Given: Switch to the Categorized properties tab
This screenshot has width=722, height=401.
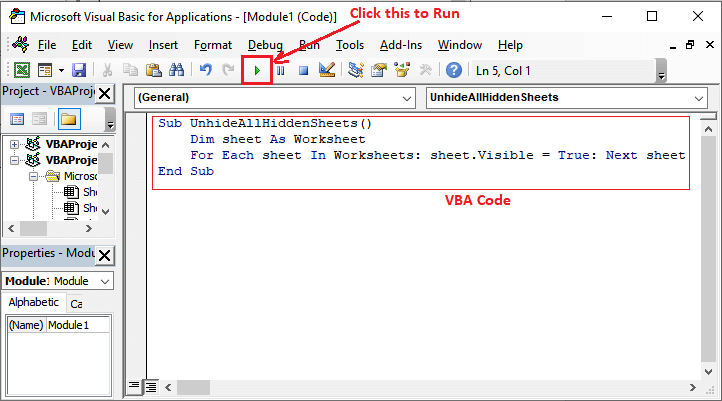Looking at the screenshot, I should click(76, 304).
